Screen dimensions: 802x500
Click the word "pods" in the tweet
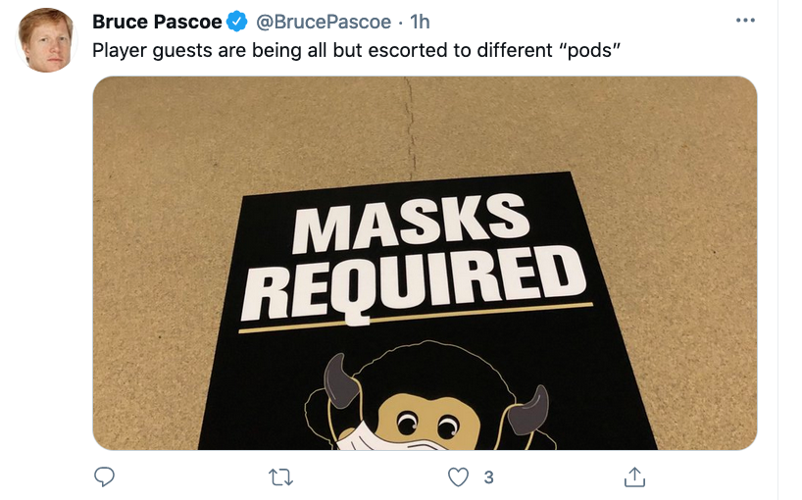click(590, 51)
